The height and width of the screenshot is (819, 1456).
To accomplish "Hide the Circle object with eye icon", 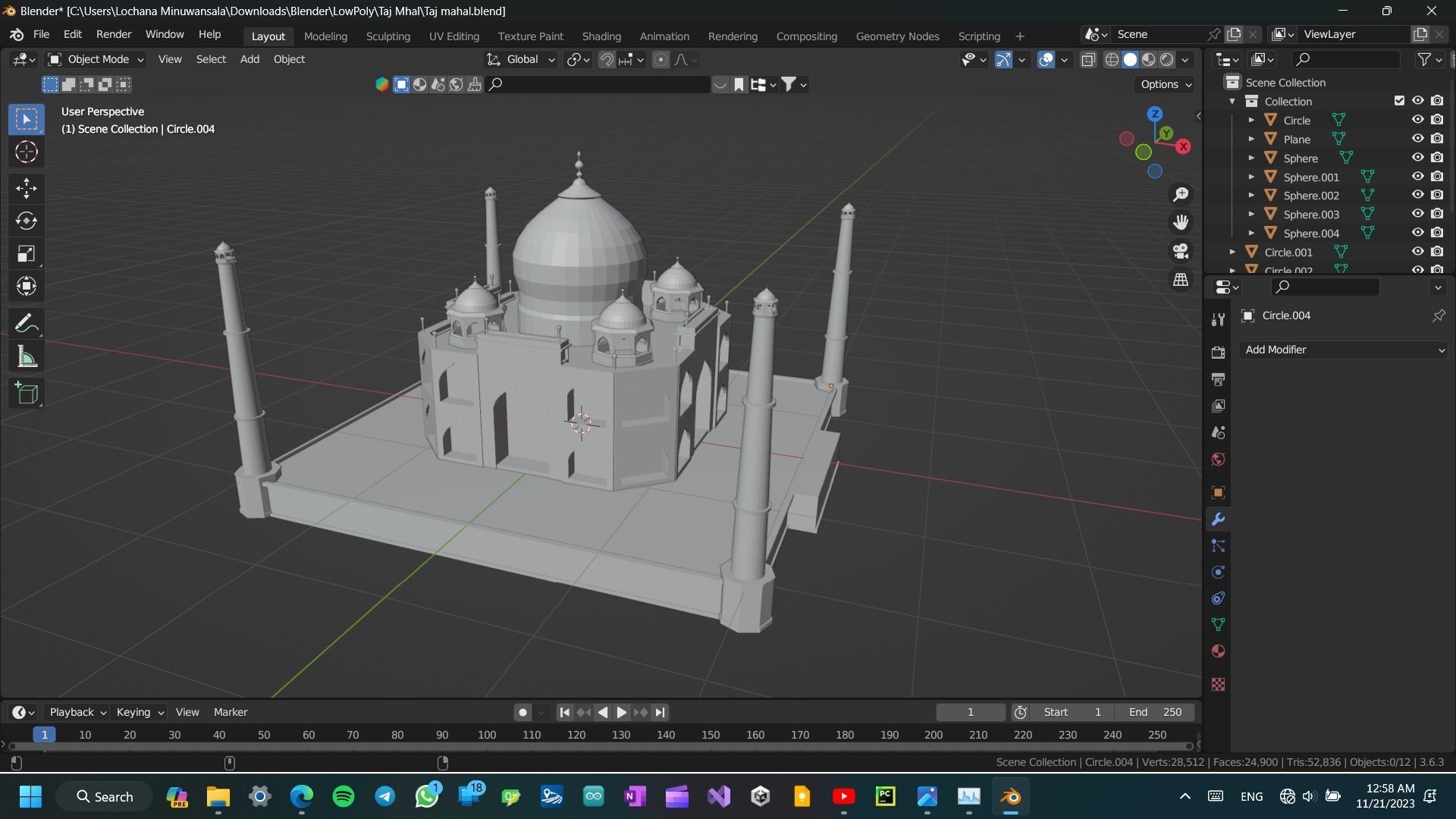I will click(x=1417, y=120).
